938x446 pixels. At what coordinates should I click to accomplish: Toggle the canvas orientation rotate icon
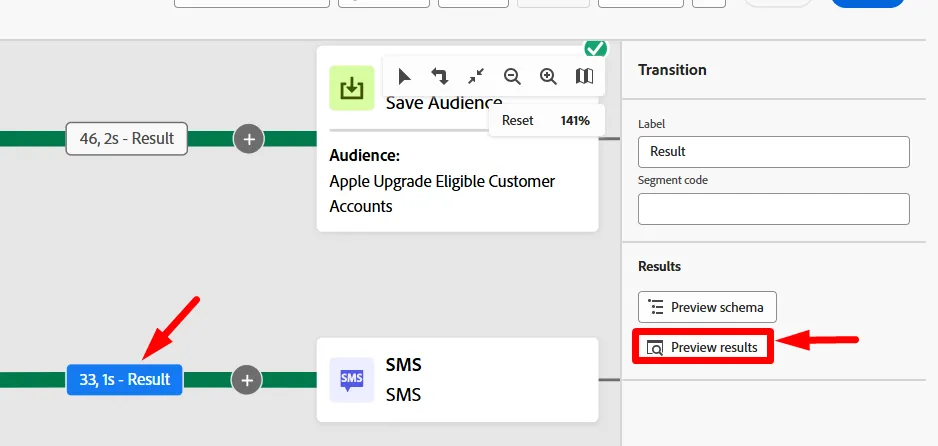pos(440,77)
